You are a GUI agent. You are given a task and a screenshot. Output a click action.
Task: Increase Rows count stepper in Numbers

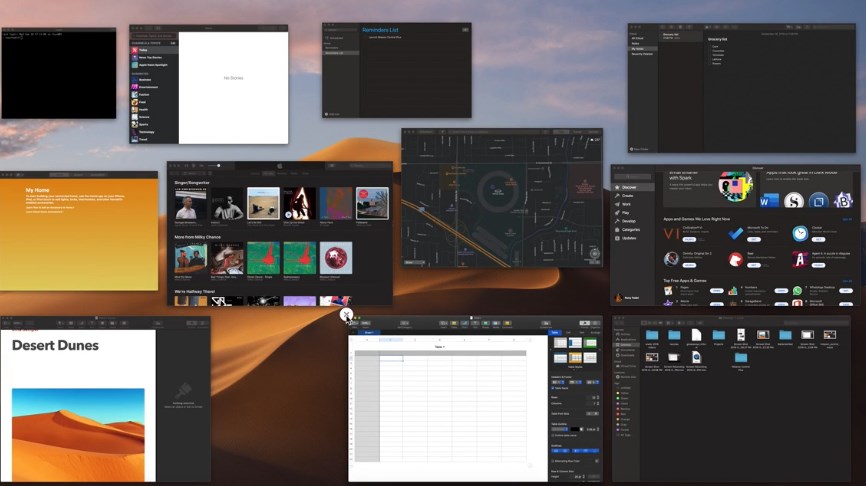pos(598,397)
